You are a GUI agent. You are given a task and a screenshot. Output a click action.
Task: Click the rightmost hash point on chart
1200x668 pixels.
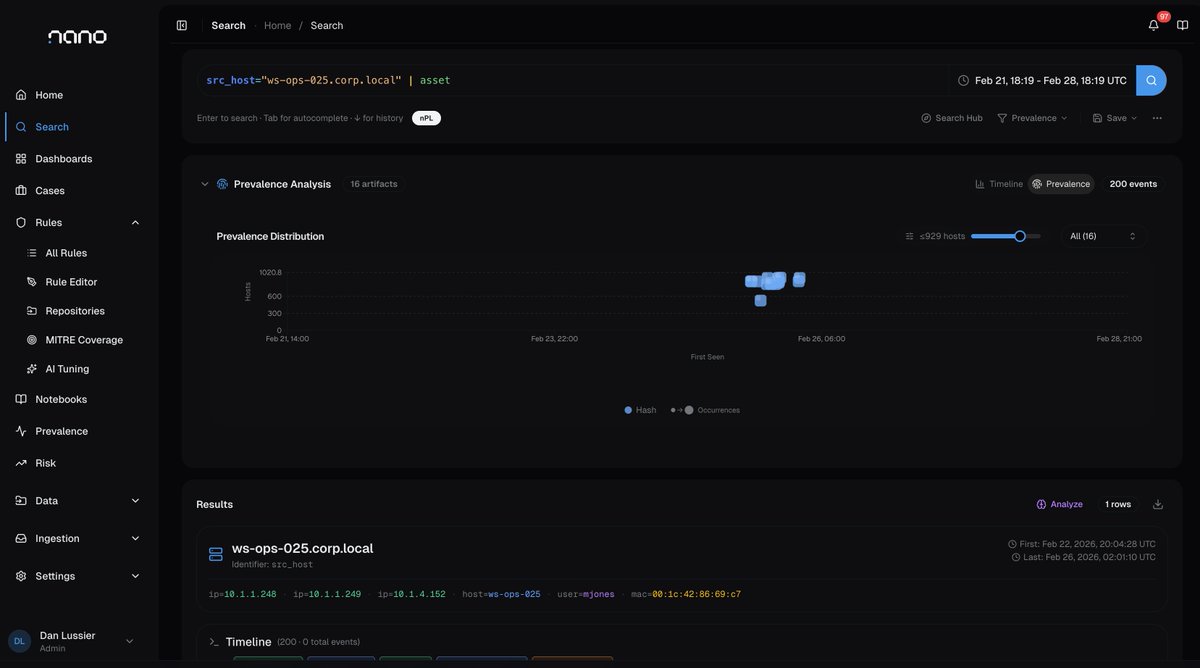click(x=799, y=280)
